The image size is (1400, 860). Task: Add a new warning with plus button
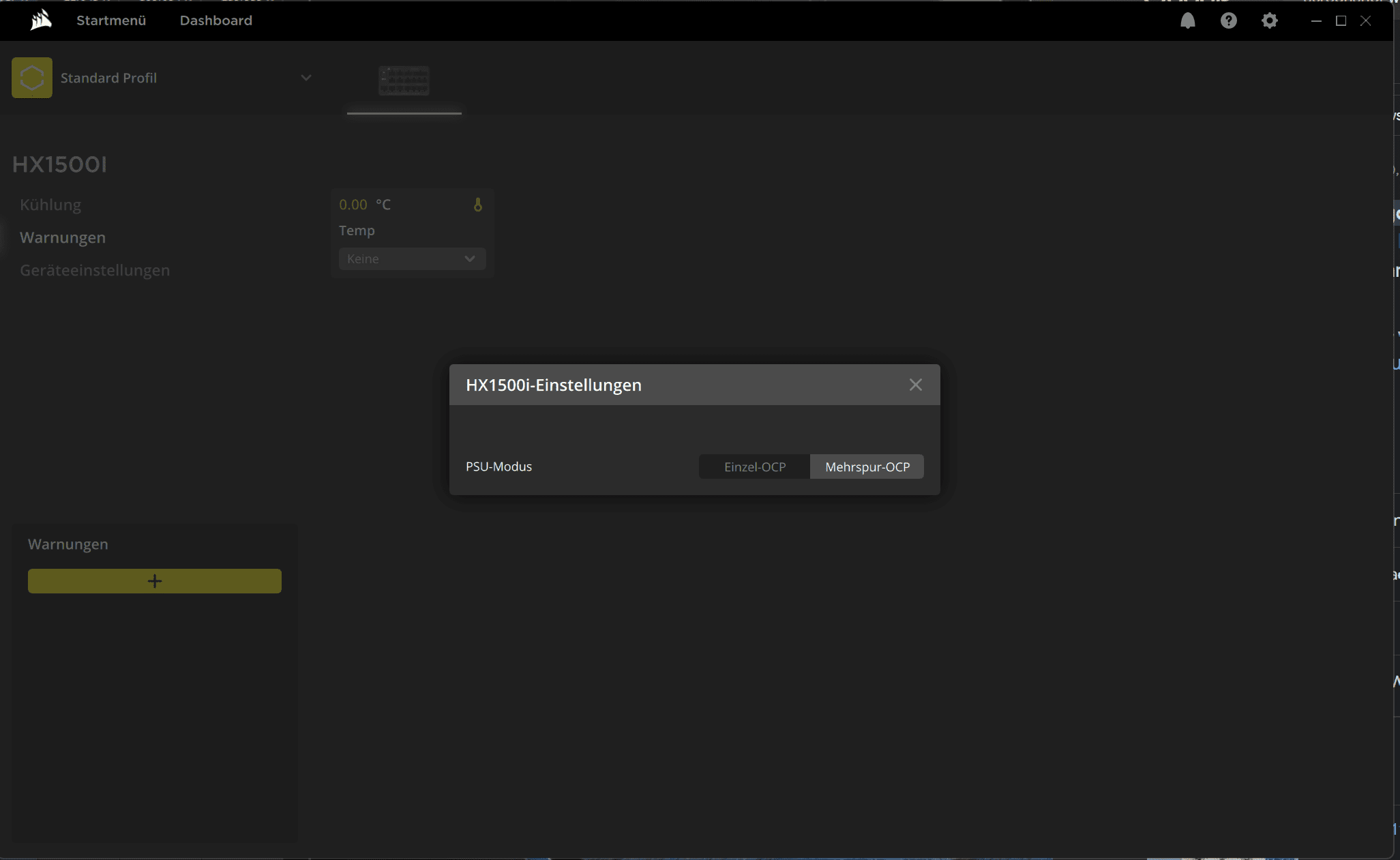[x=154, y=581]
